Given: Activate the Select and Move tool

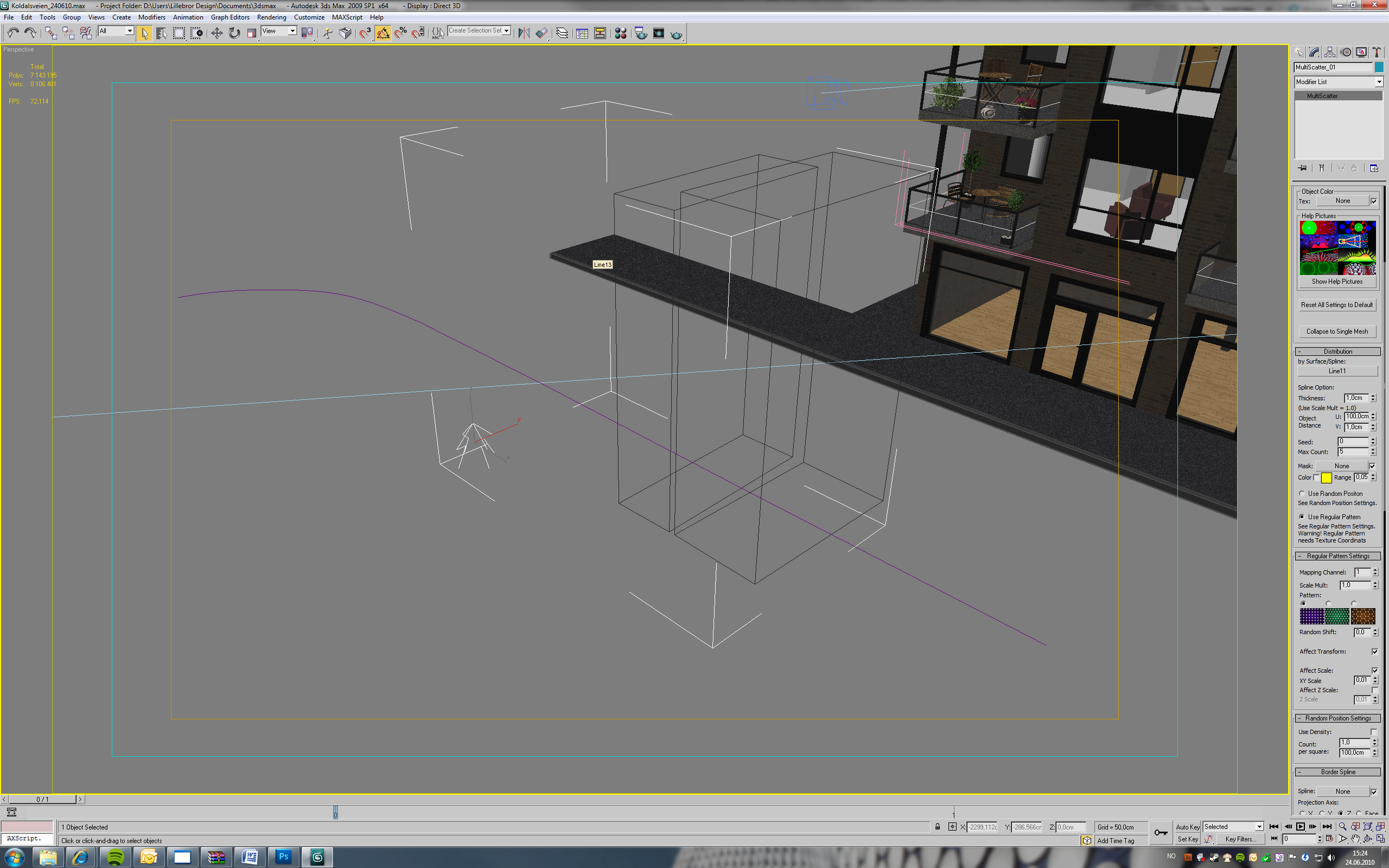Looking at the screenshot, I should tap(216, 33).
